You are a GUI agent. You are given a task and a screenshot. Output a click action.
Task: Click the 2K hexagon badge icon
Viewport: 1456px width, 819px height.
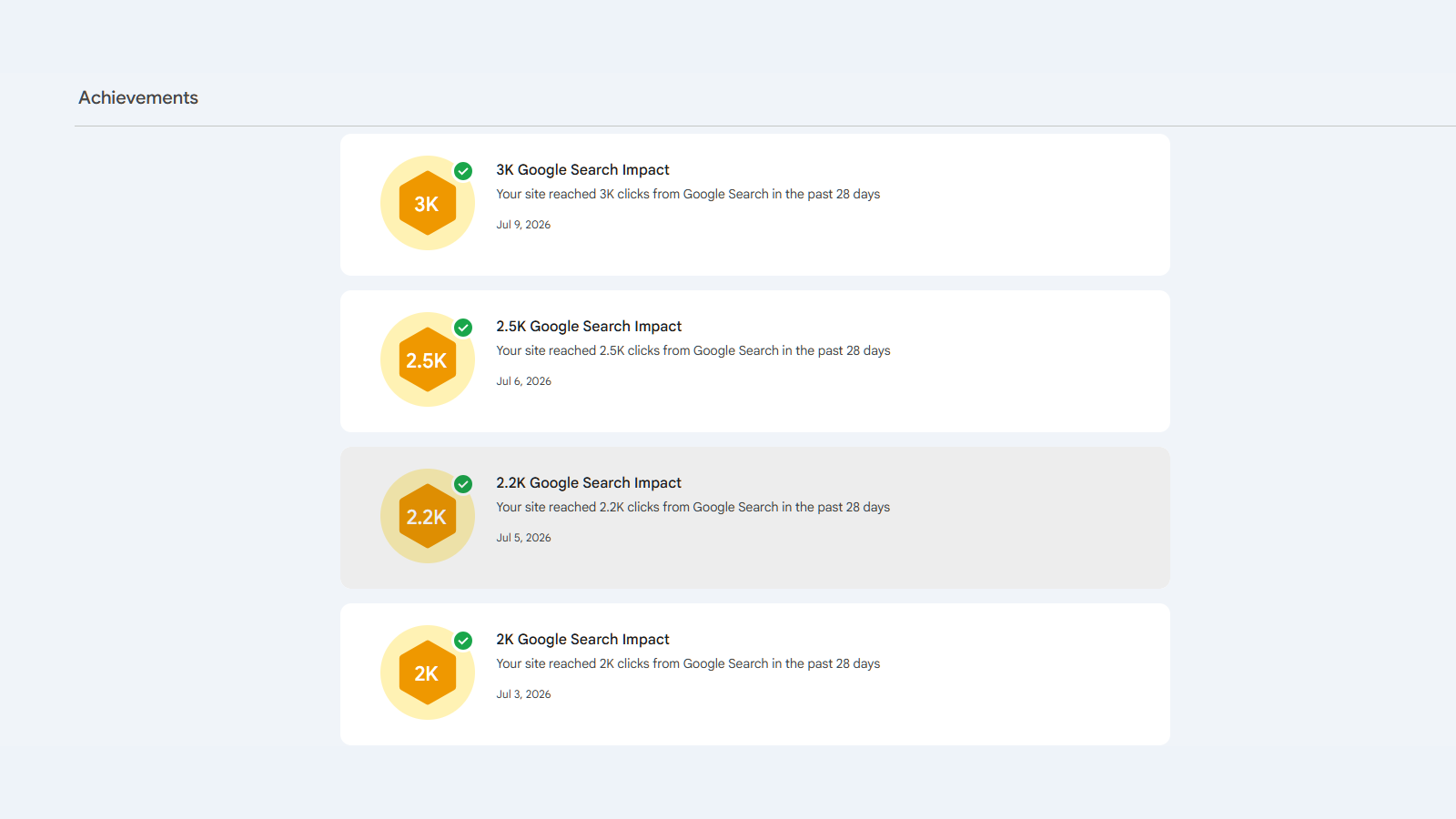[x=427, y=672]
